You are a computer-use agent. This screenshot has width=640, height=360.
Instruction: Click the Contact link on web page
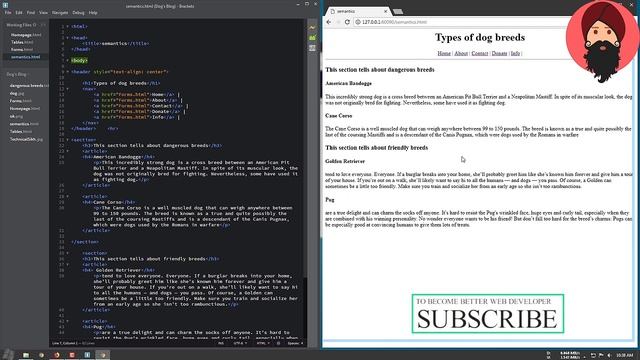(x=480, y=53)
